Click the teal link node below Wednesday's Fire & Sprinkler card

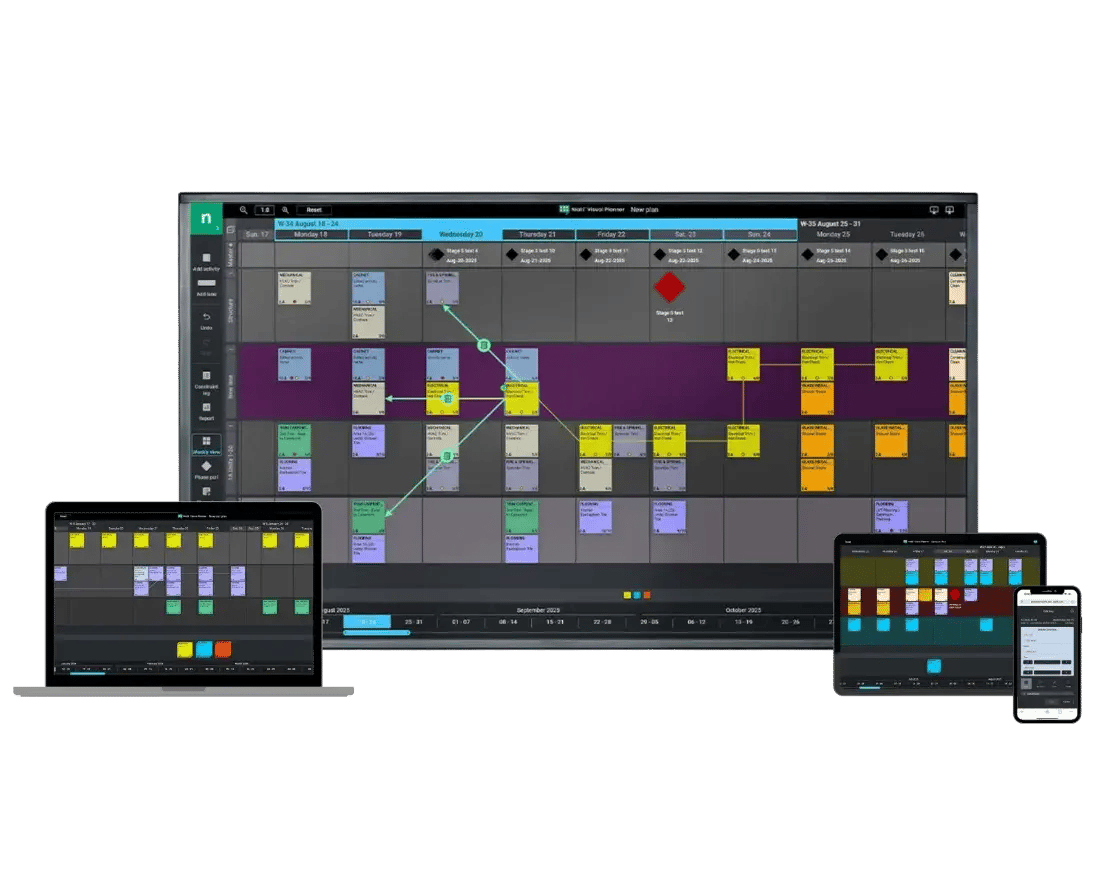point(484,345)
